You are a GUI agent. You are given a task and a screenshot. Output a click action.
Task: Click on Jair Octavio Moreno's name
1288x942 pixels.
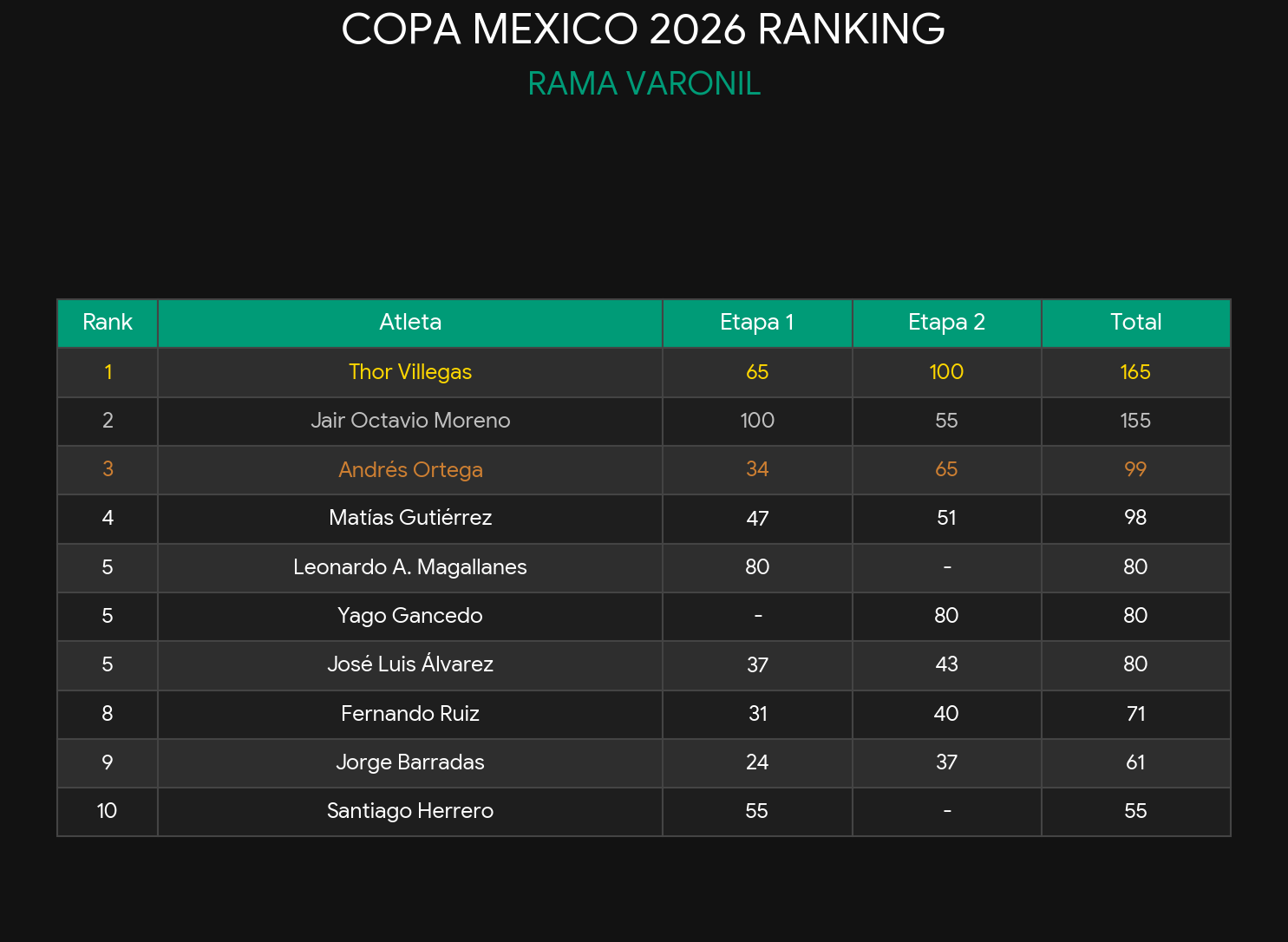(x=410, y=421)
